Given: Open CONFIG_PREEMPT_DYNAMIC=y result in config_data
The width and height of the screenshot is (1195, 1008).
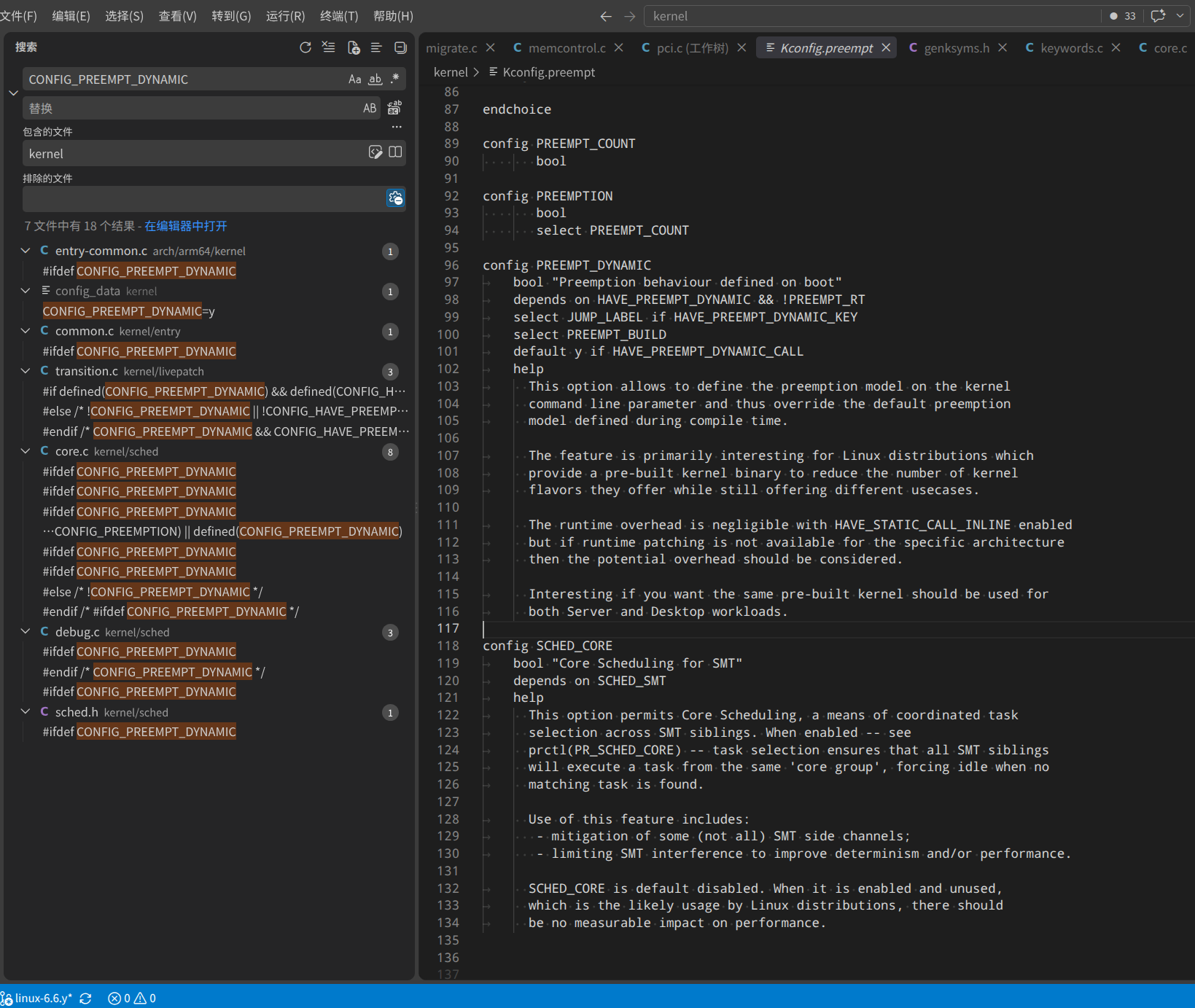Looking at the screenshot, I should click(129, 311).
